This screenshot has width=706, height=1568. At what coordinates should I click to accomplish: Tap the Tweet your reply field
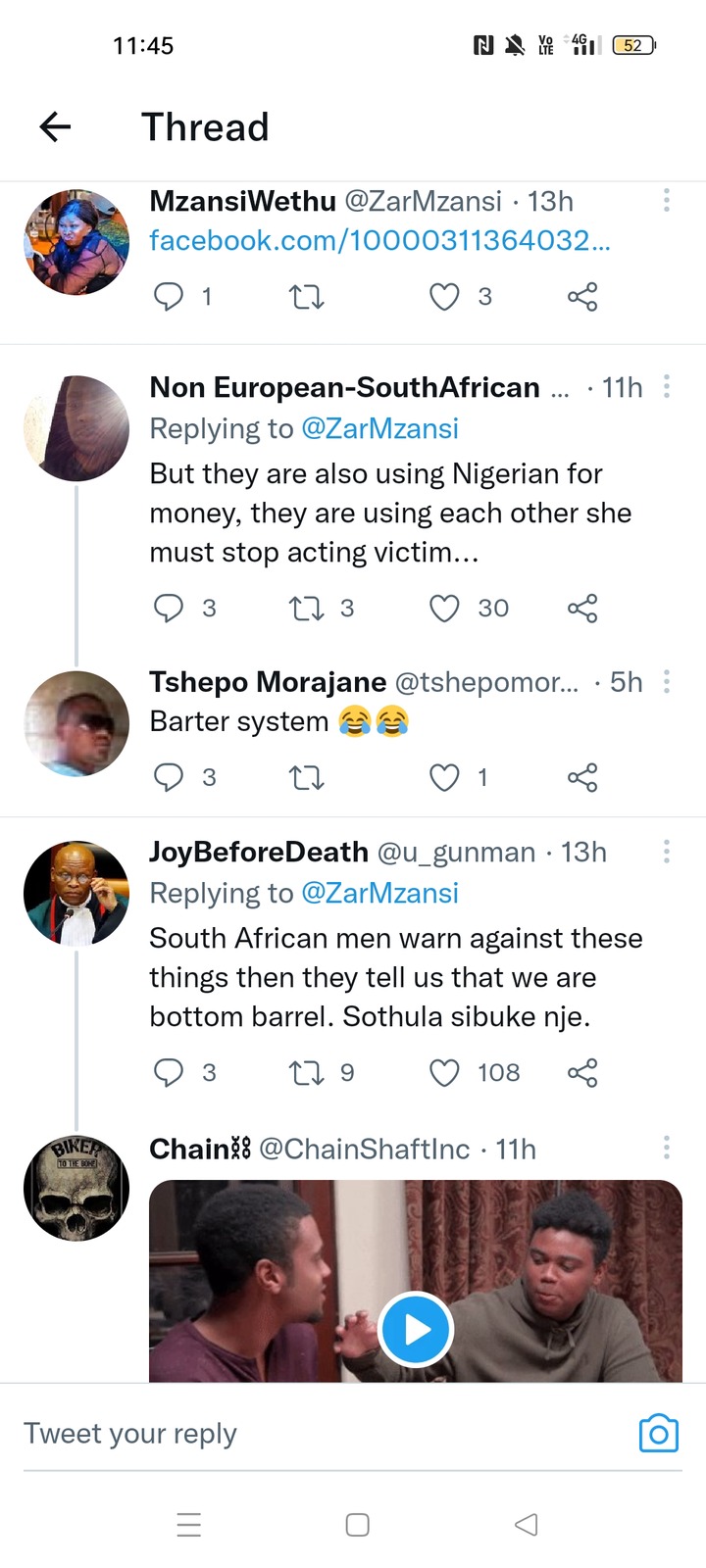pos(324,1434)
